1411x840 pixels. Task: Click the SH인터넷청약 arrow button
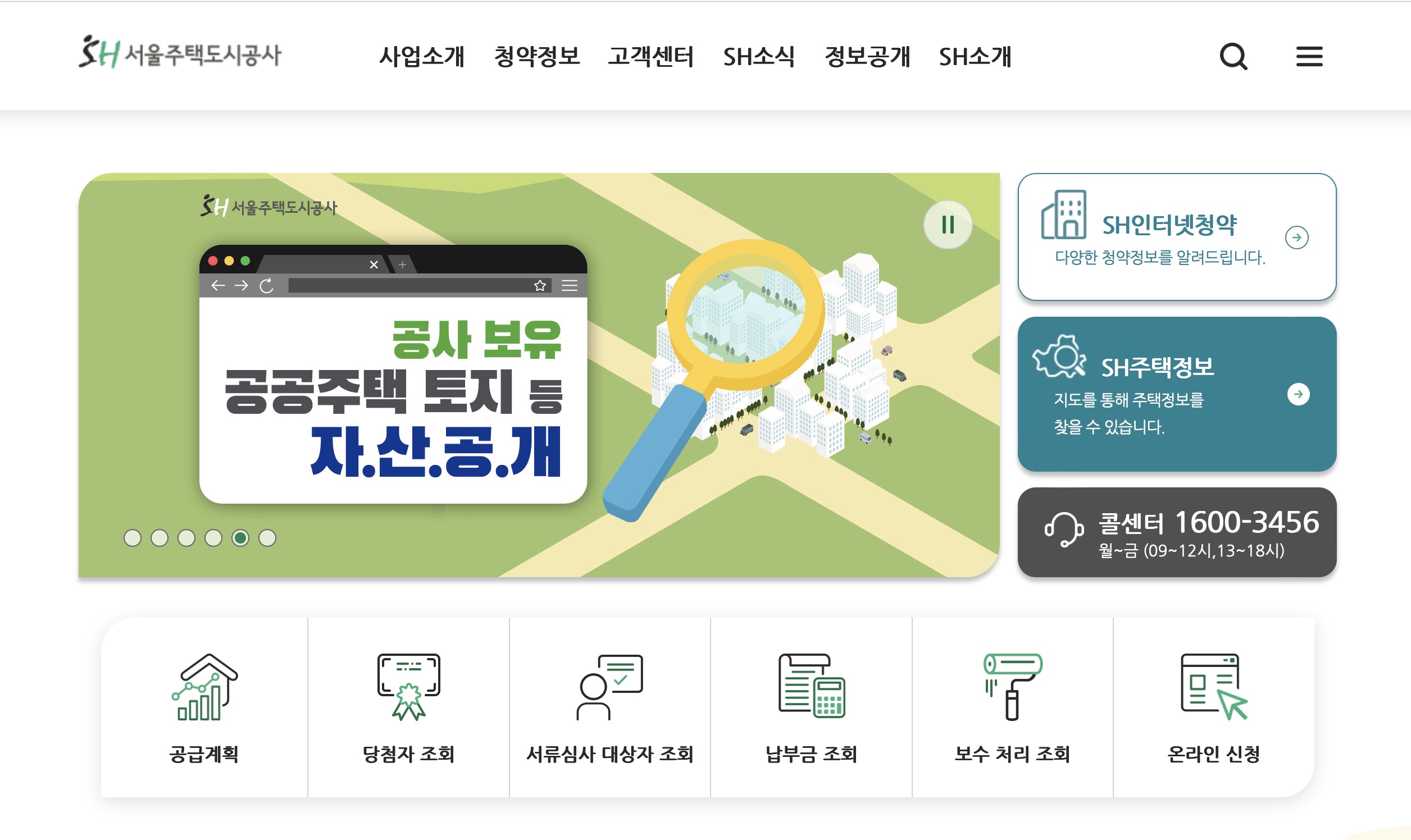pos(1297,238)
